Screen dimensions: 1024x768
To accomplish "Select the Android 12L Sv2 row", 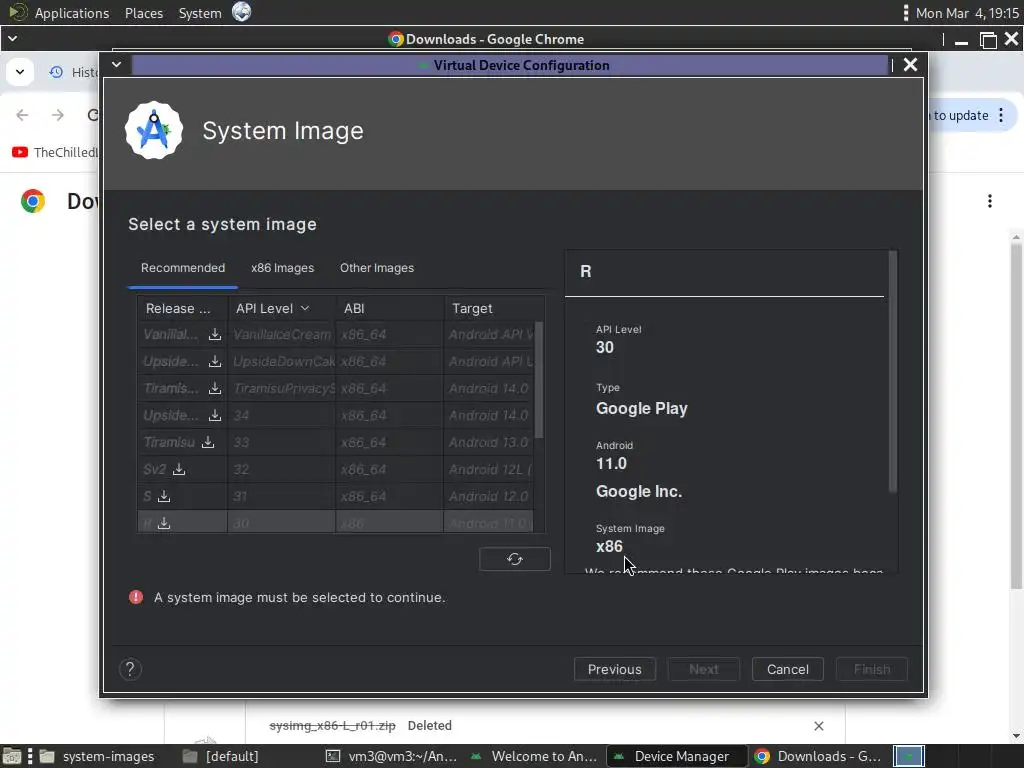I will pos(335,470).
